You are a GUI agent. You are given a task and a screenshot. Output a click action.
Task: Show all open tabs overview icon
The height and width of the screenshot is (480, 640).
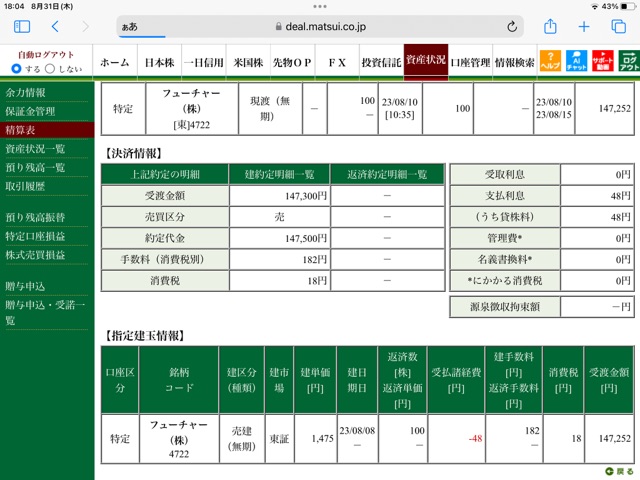[618, 27]
